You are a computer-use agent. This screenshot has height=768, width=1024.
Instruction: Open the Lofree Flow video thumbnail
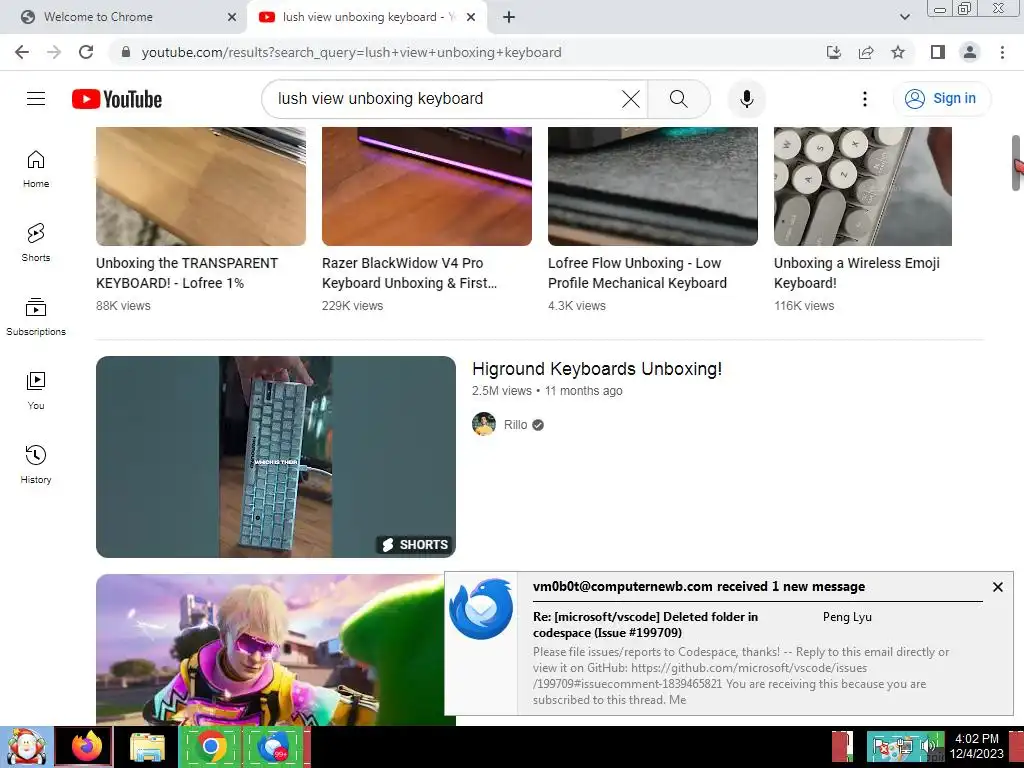coord(652,186)
